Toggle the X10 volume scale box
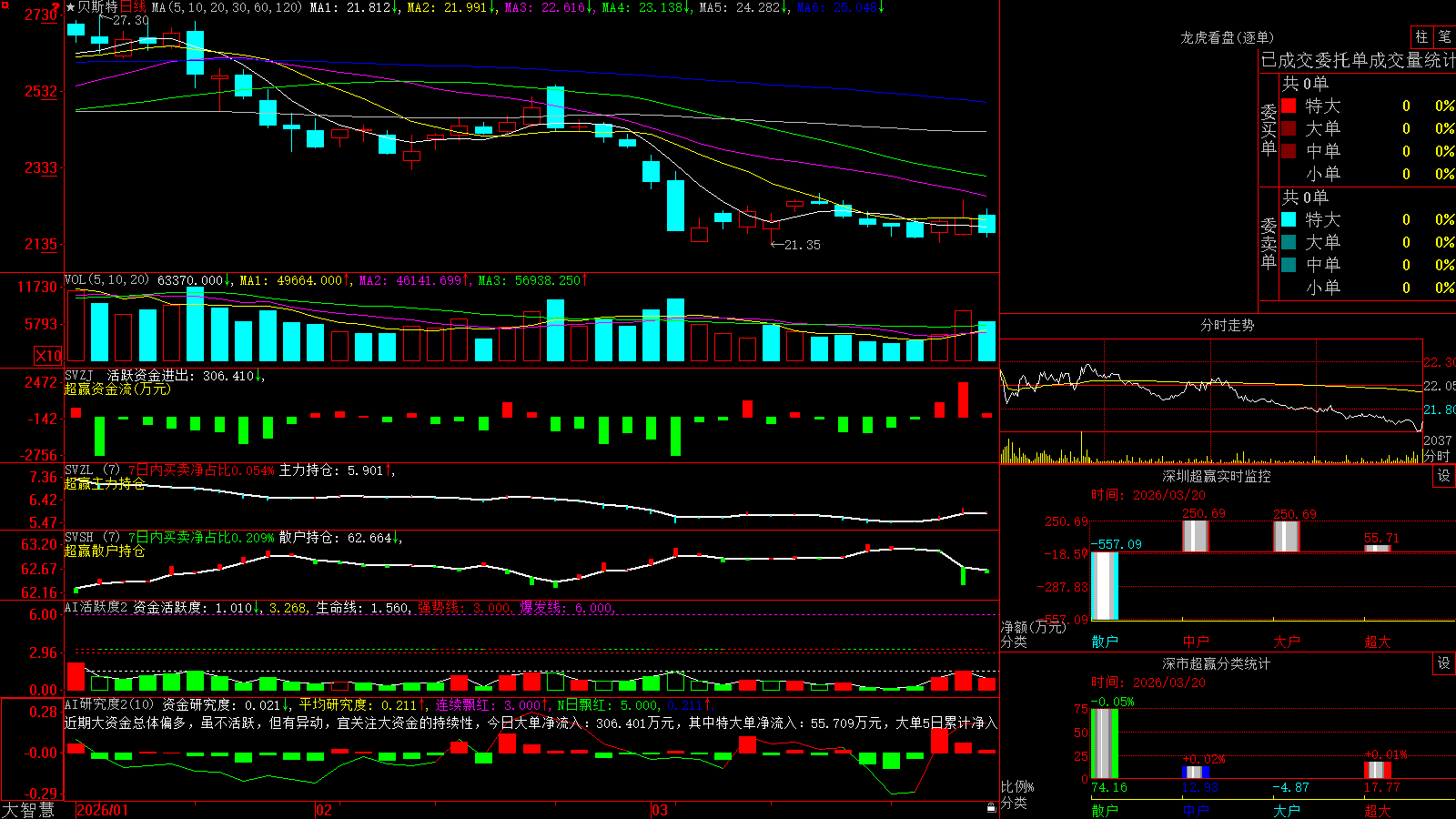Screen dimensions: 1456x819 click(48, 356)
